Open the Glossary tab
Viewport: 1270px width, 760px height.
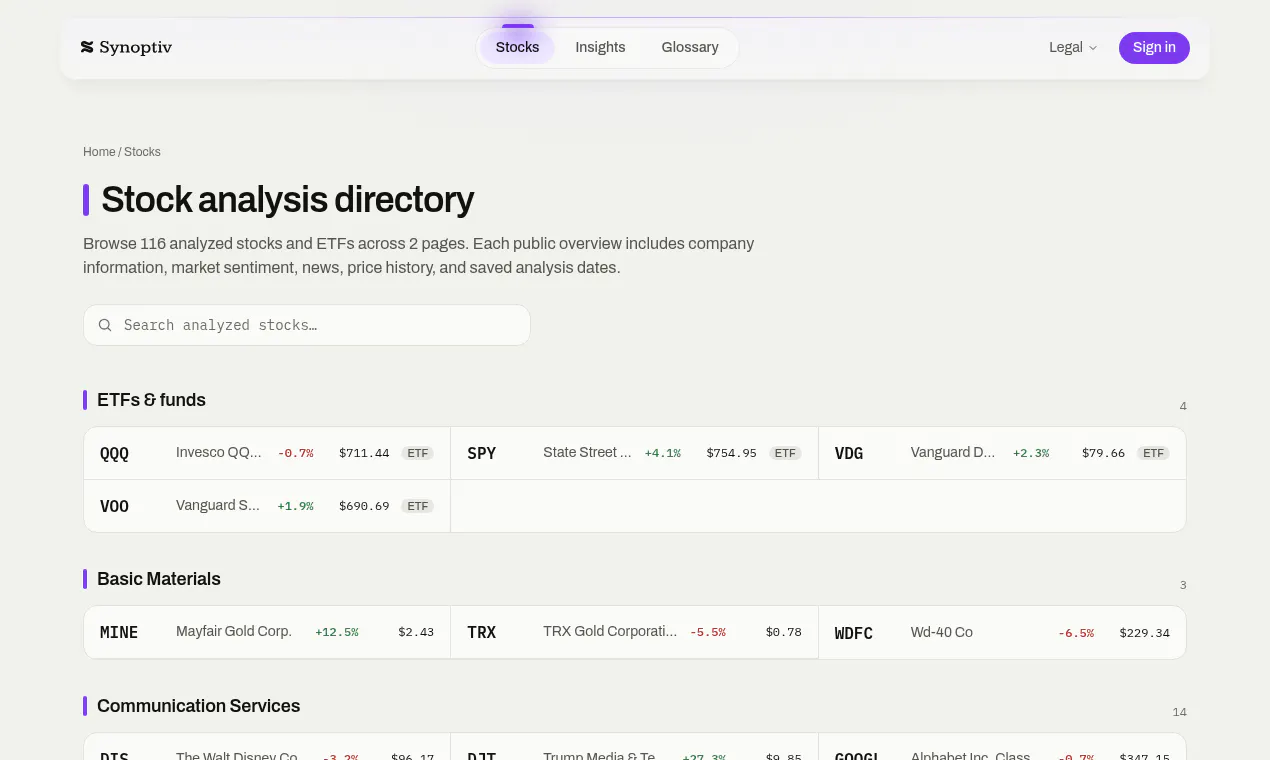point(690,47)
